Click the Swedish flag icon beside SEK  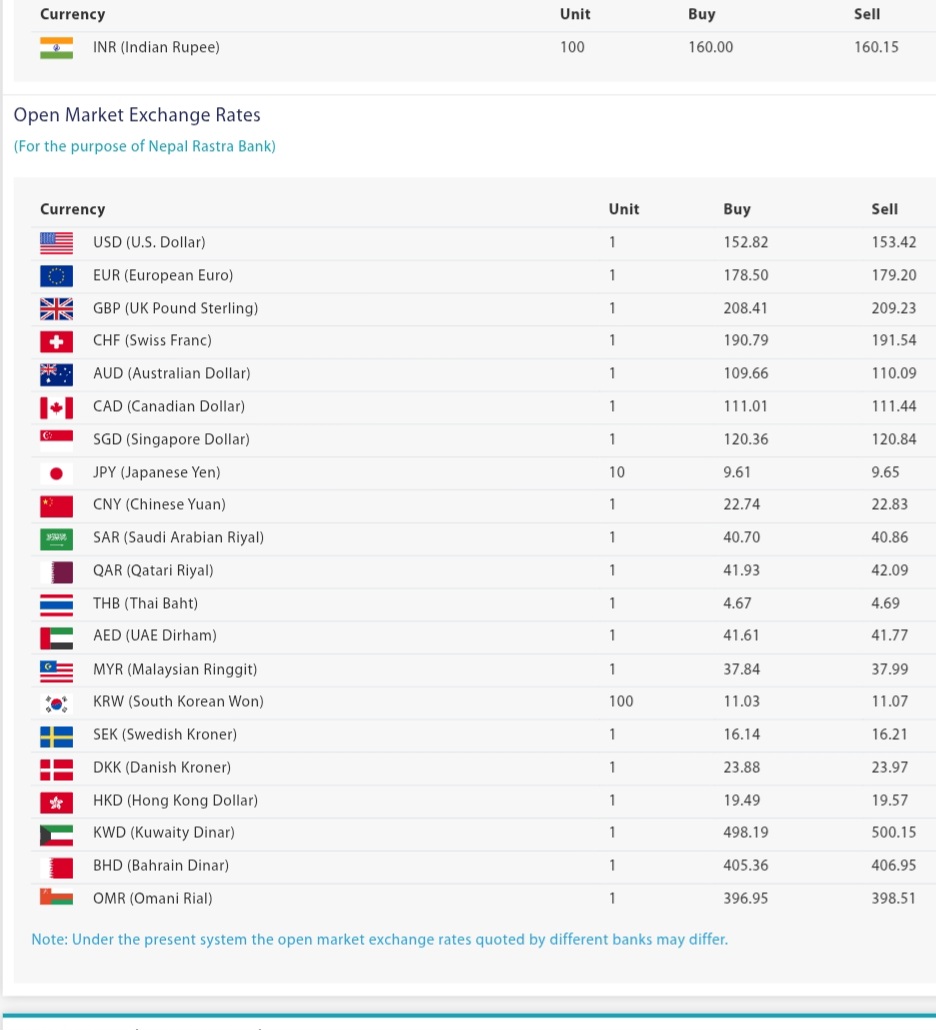[x=56, y=736]
